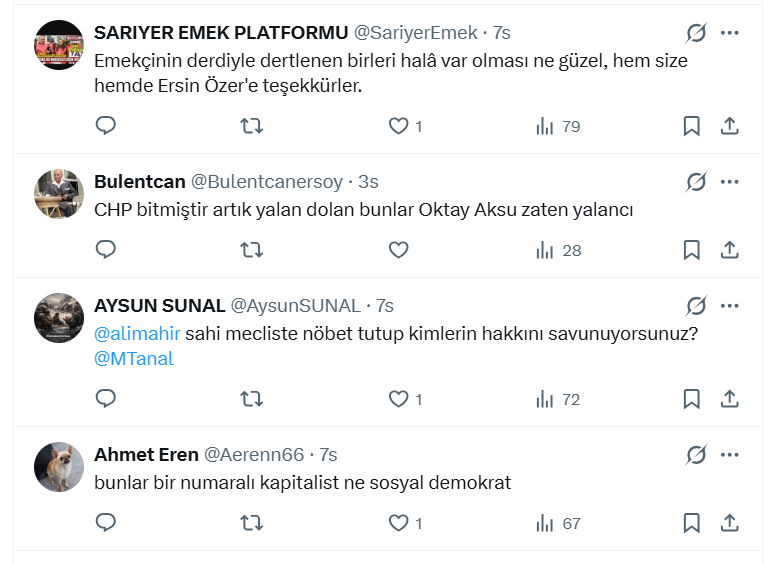Like Ahmet Eren's tweet
Screen dimensions: 777x565
click(399, 523)
